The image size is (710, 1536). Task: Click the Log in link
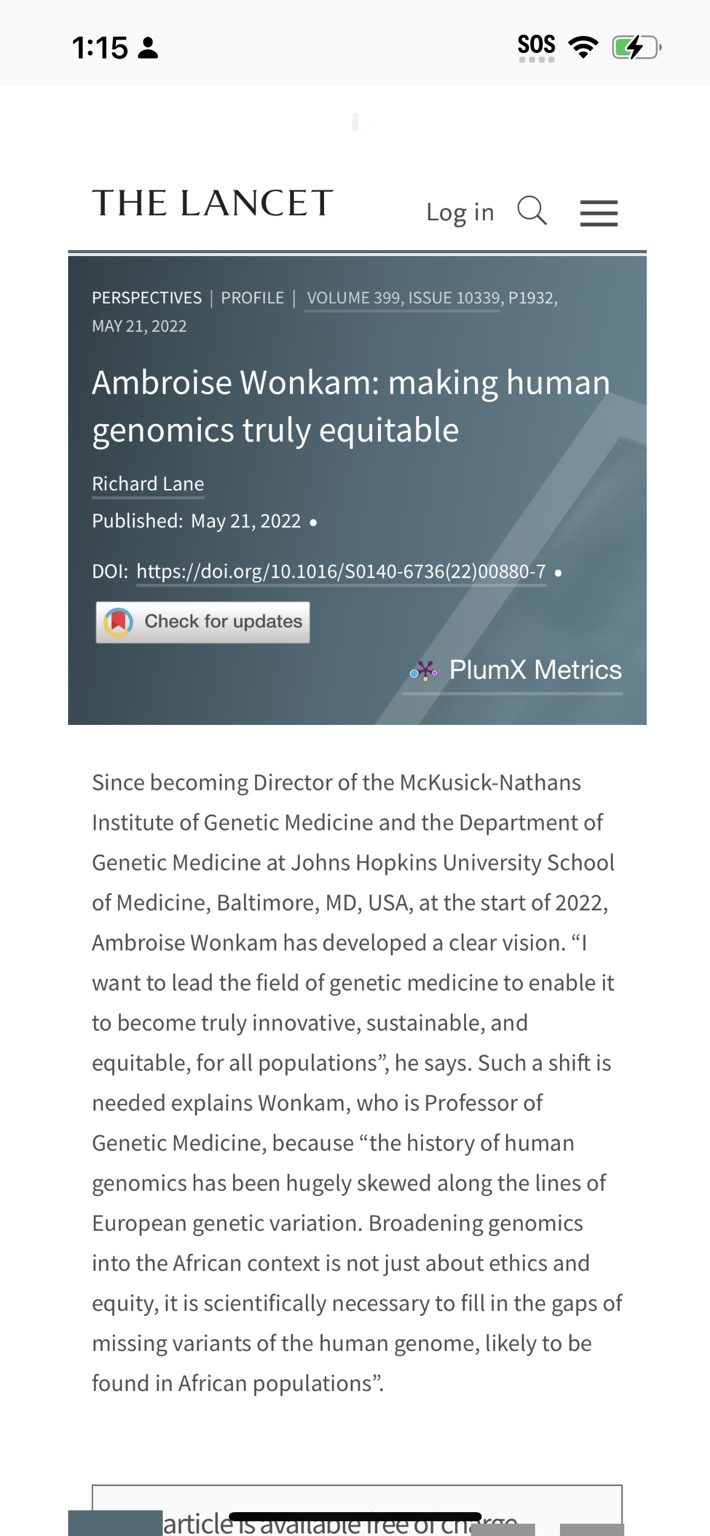tap(460, 212)
